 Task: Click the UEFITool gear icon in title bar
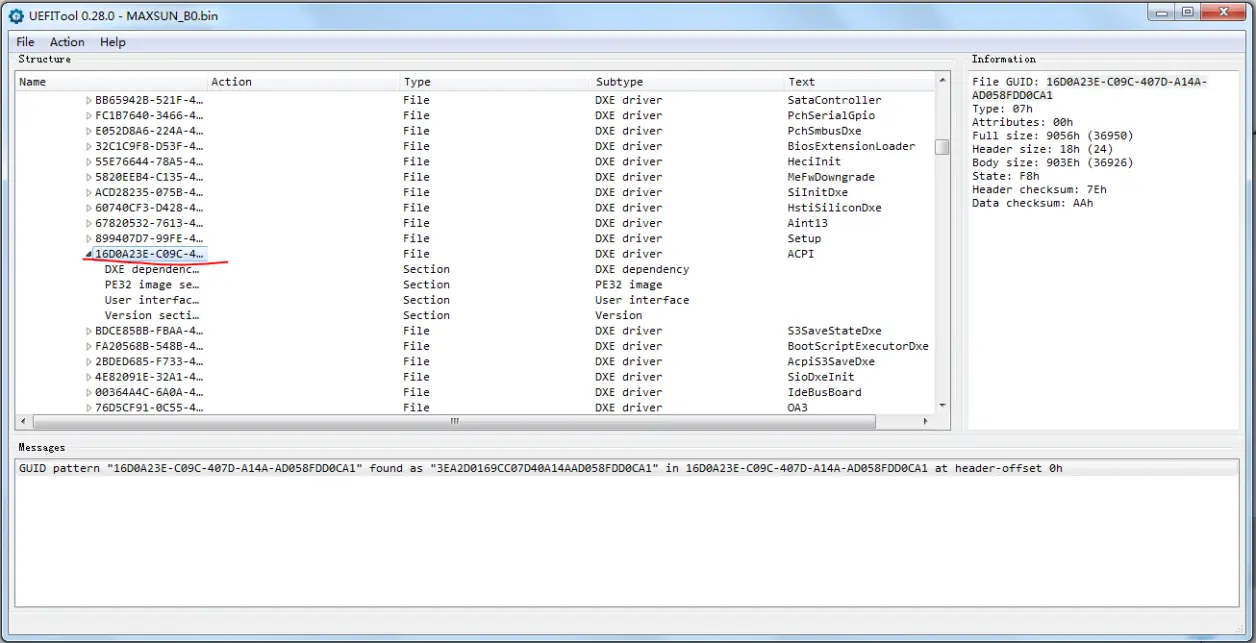point(16,12)
